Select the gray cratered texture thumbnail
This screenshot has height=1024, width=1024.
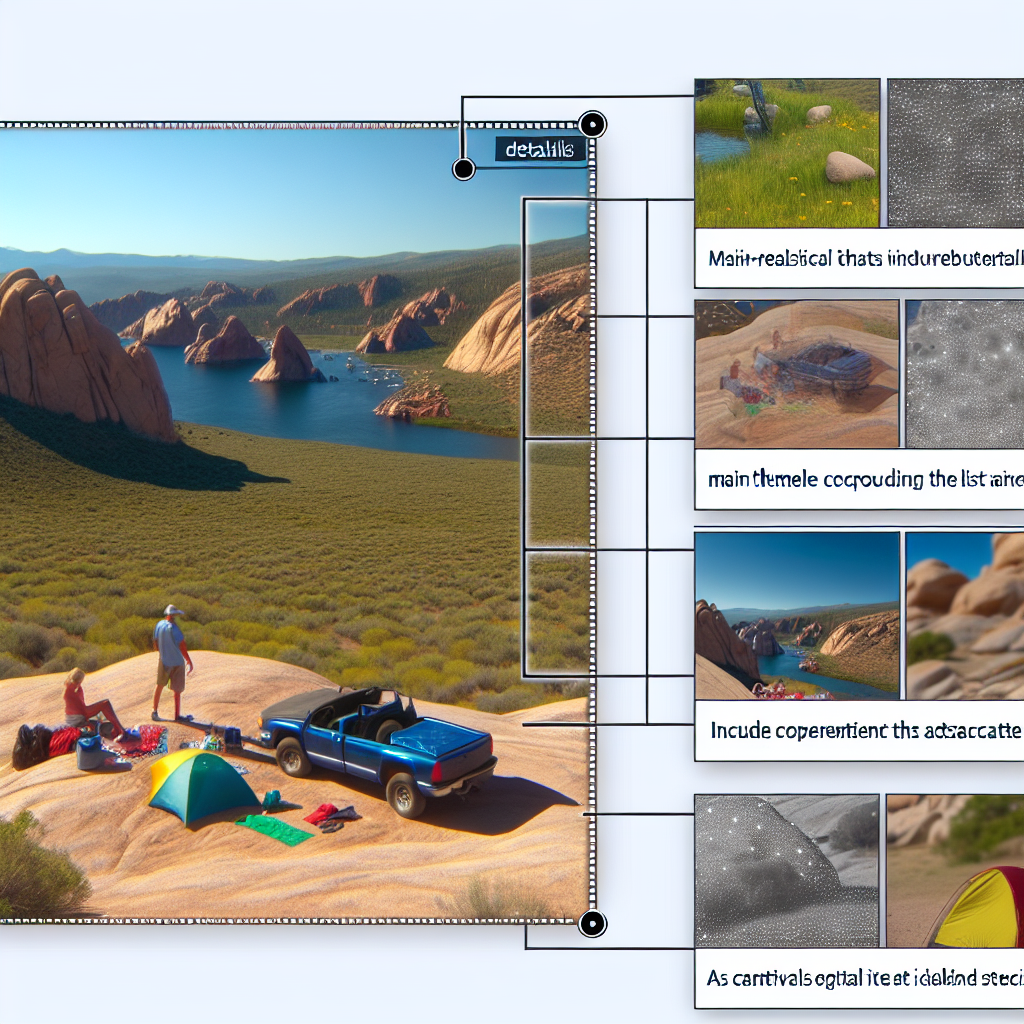(x=964, y=373)
